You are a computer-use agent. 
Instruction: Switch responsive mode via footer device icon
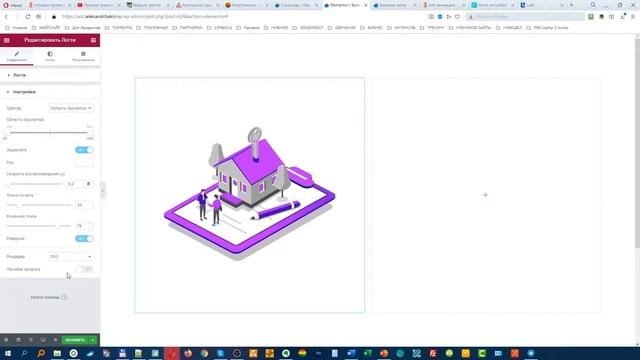(x=43, y=340)
